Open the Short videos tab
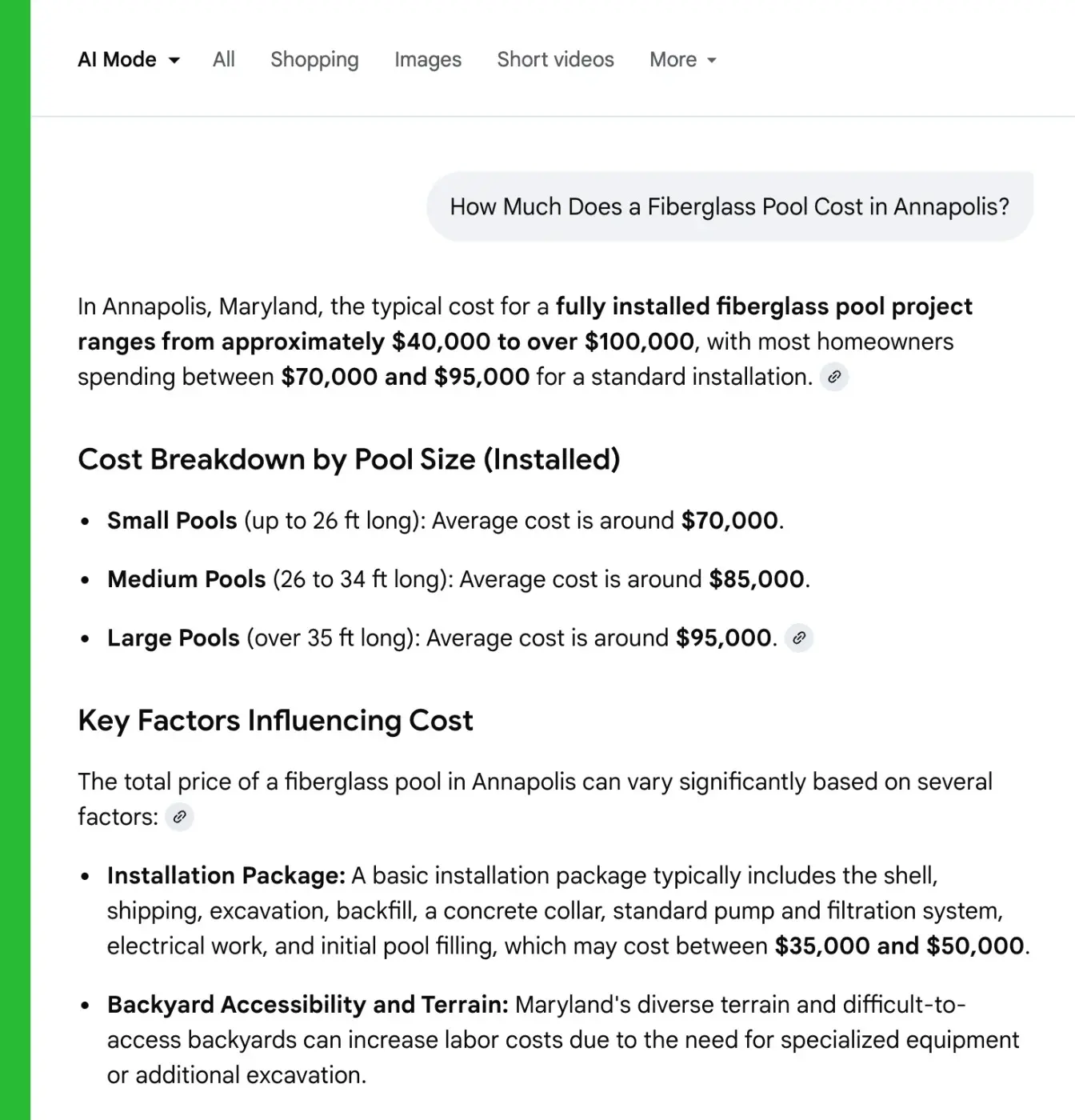Screen dimensions: 1075x1120 555,59
